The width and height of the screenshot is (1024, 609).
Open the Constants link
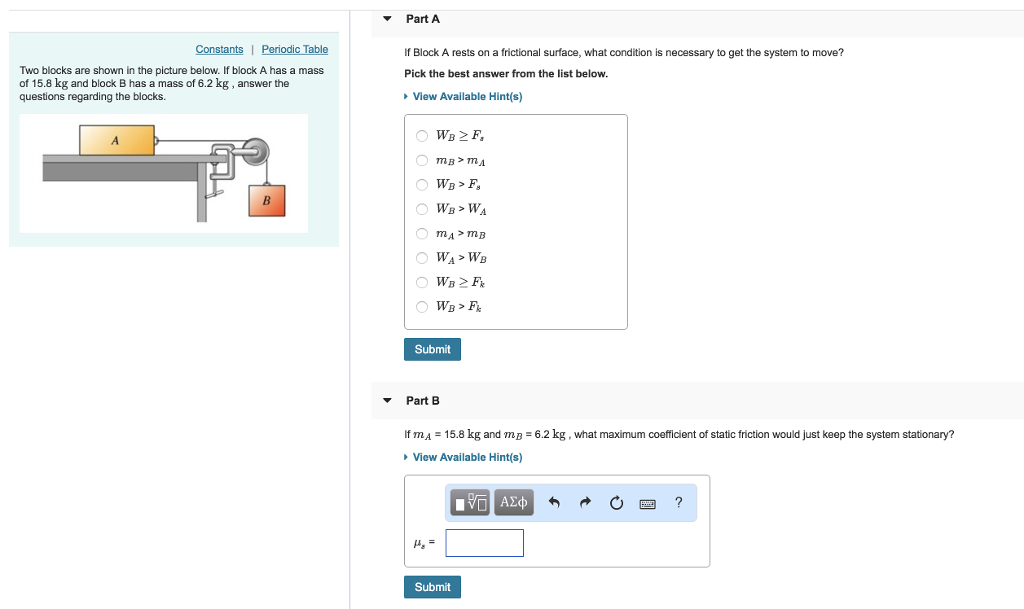tap(219, 49)
